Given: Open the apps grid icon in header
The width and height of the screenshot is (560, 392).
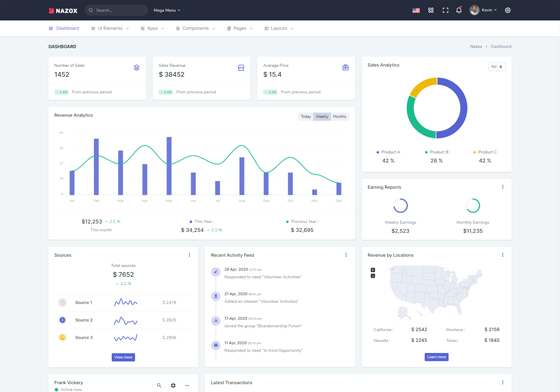Looking at the screenshot, I should (431, 10).
